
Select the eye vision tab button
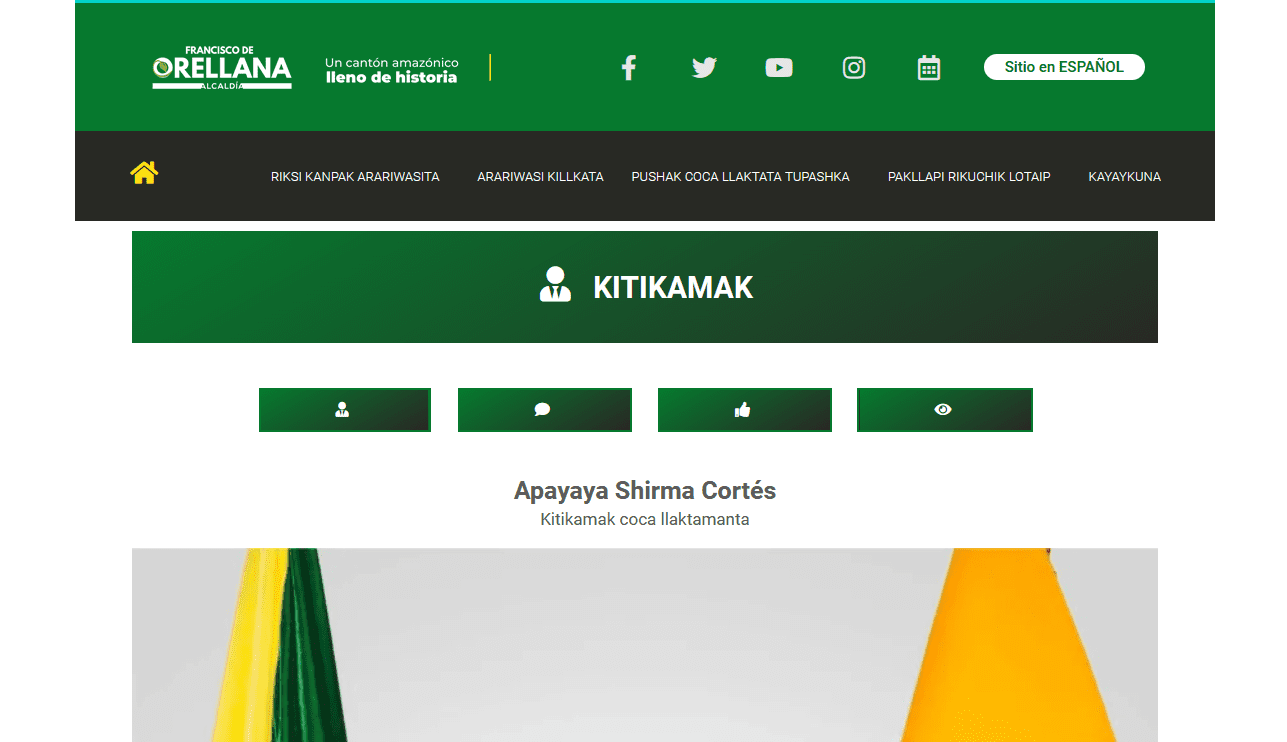945,410
